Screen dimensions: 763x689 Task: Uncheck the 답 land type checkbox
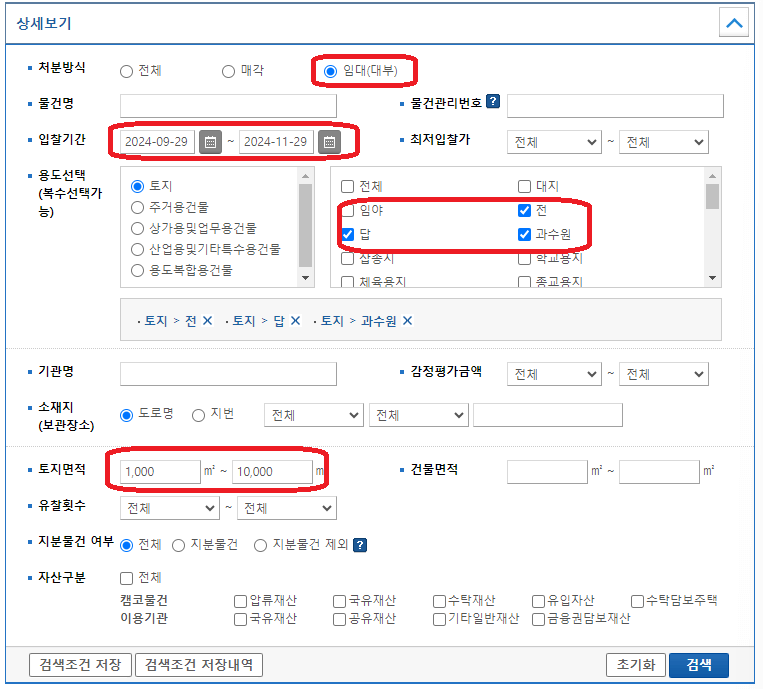click(347, 235)
